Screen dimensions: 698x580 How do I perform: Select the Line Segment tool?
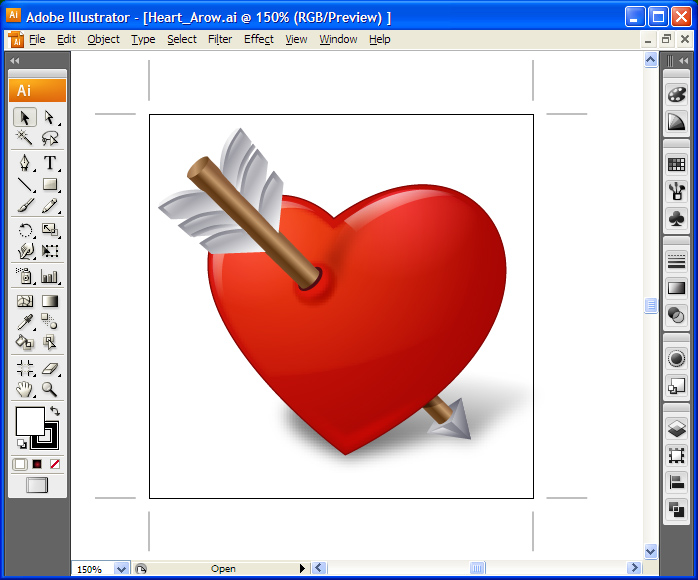coord(24,184)
